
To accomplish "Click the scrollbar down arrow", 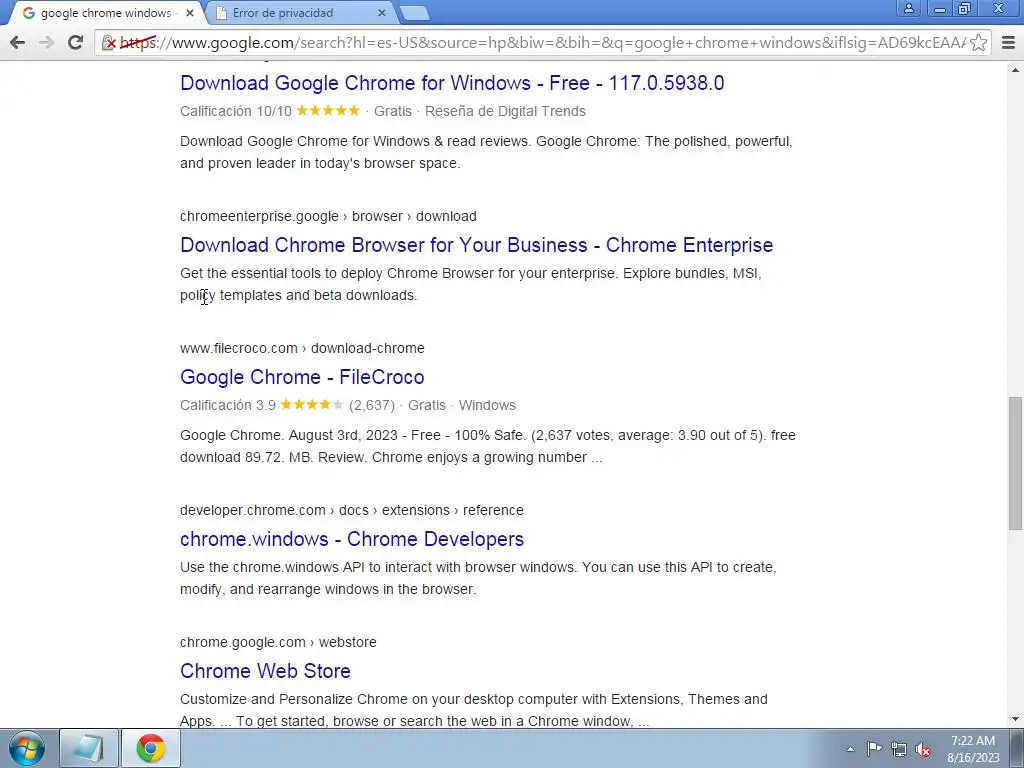I will (1015, 720).
